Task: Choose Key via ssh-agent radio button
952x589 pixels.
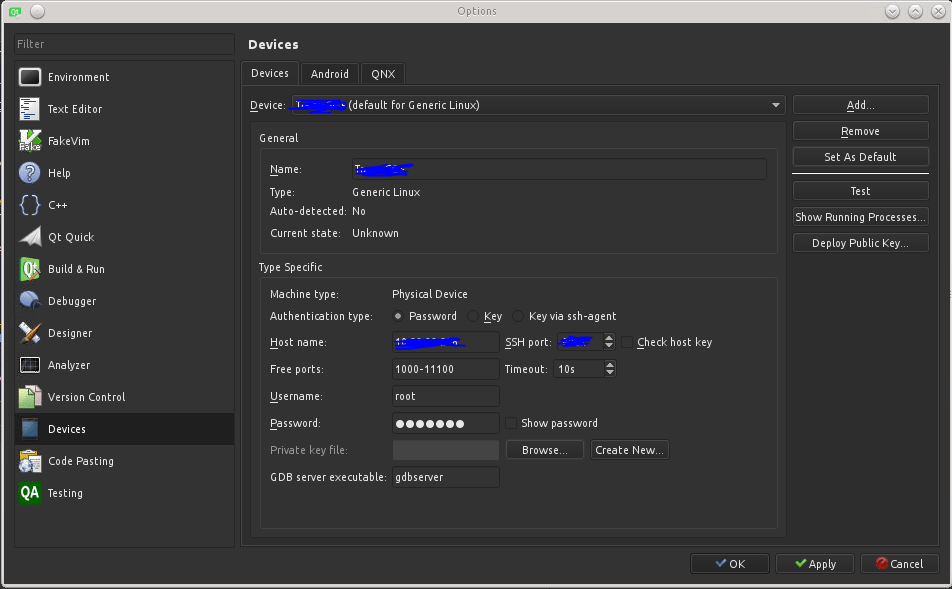Action: point(518,316)
